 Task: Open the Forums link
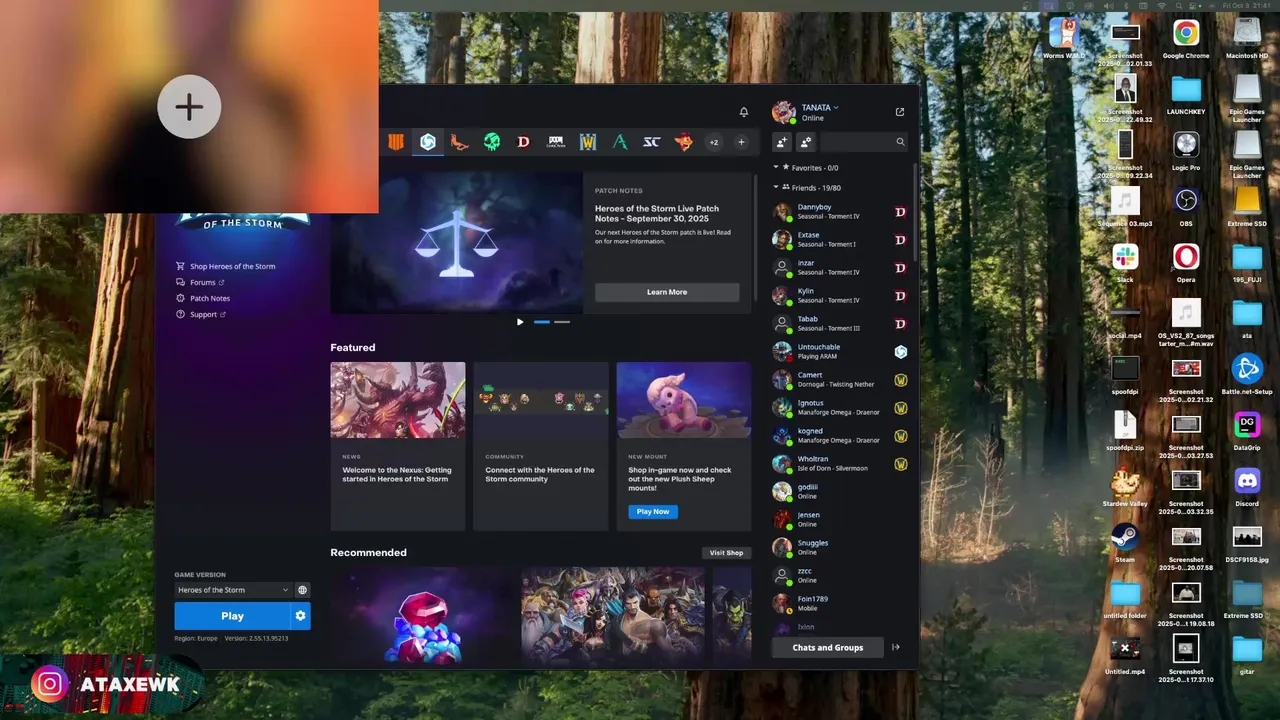[201, 282]
